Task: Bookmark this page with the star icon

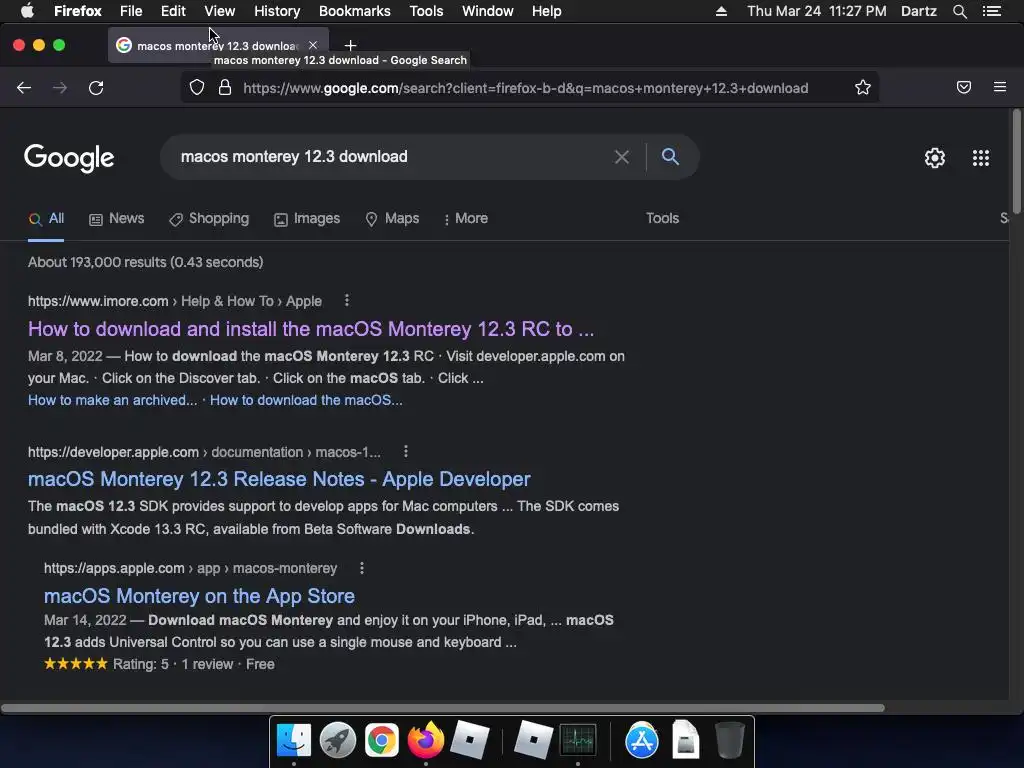Action: (x=863, y=88)
